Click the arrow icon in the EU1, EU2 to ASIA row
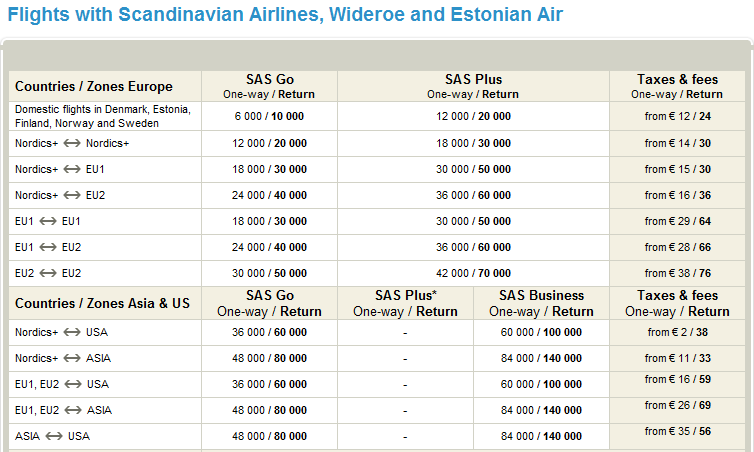 [71, 410]
